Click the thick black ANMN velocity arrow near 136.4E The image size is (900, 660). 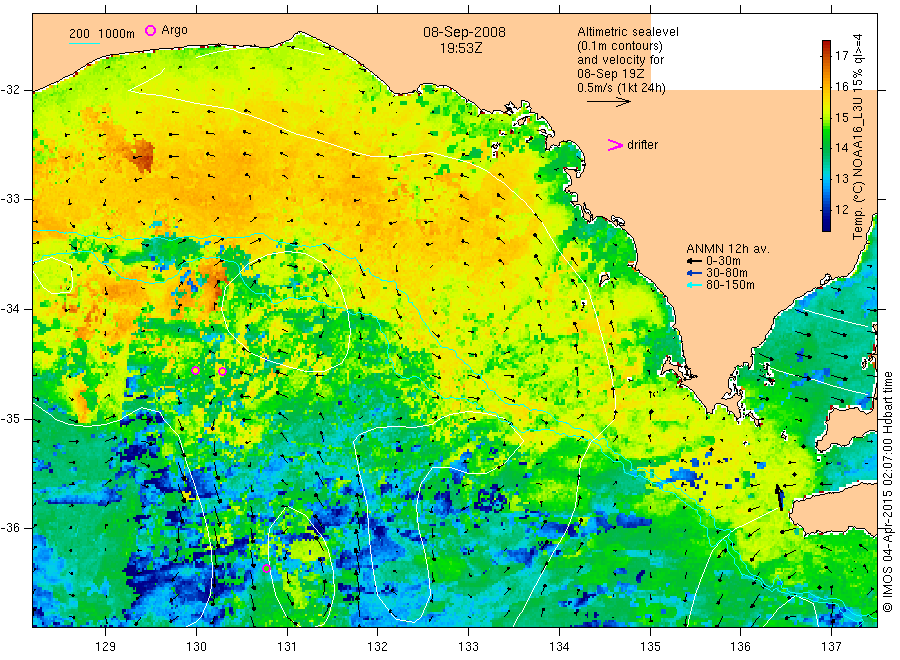coord(779,497)
